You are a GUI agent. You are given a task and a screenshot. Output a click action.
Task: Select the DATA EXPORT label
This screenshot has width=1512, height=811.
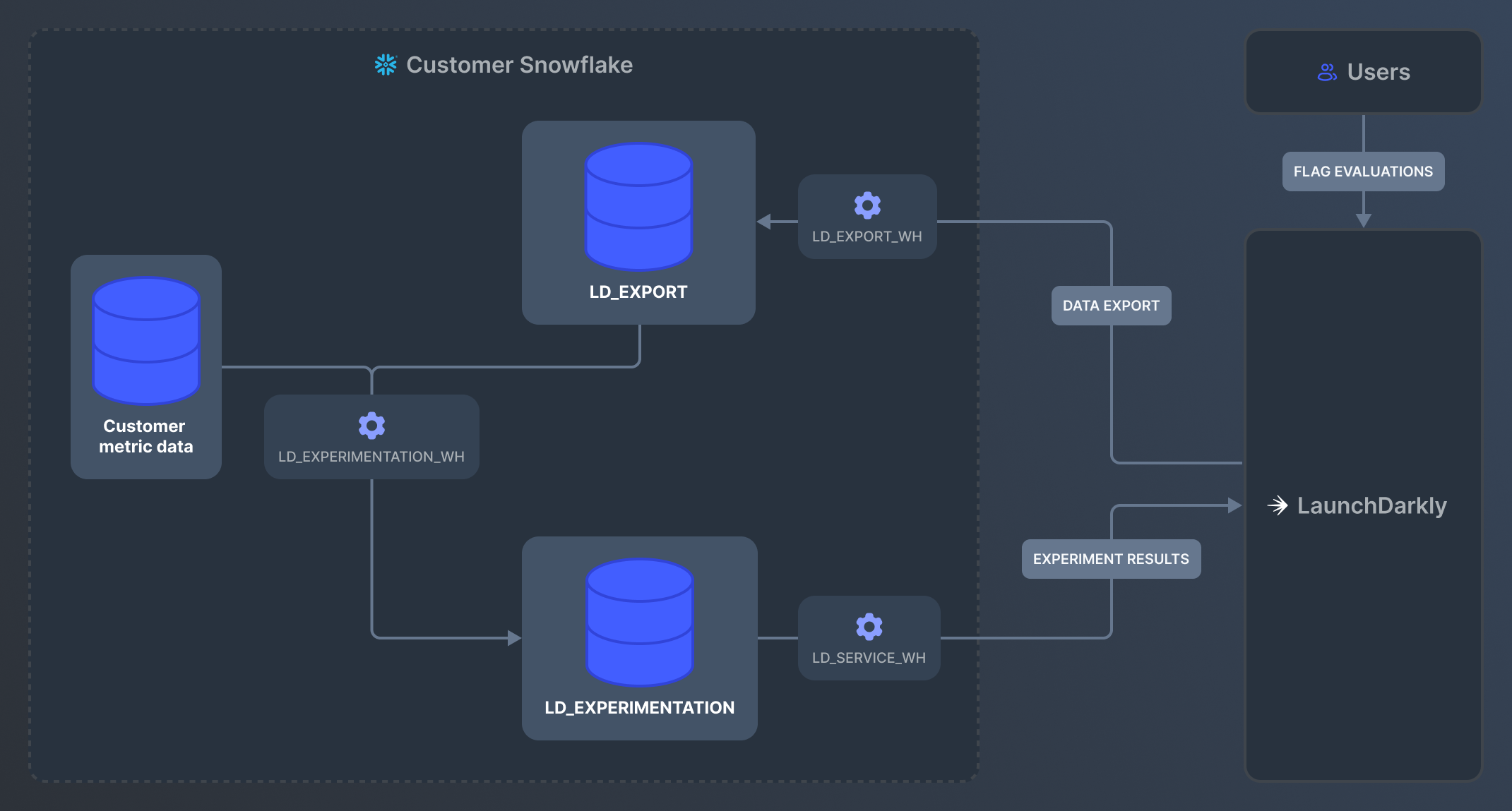point(1111,305)
